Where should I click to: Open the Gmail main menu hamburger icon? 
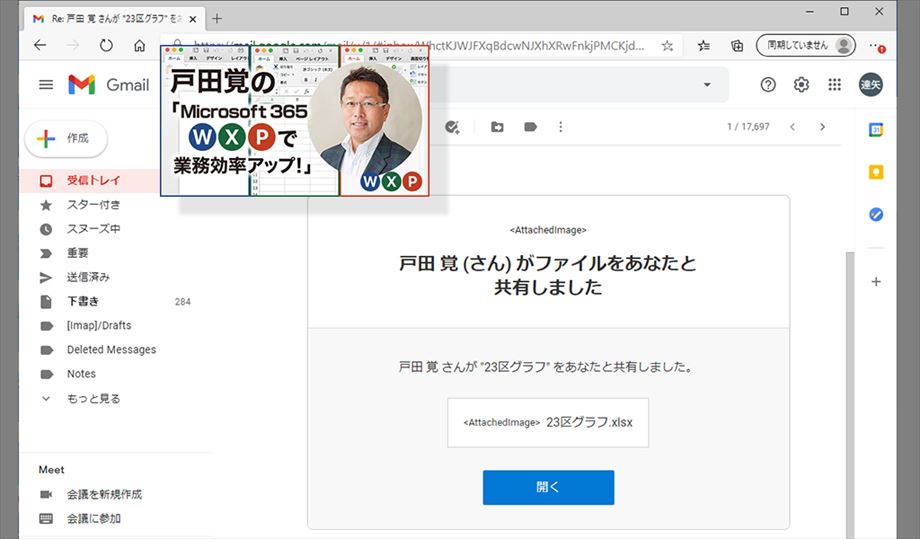click(46, 85)
